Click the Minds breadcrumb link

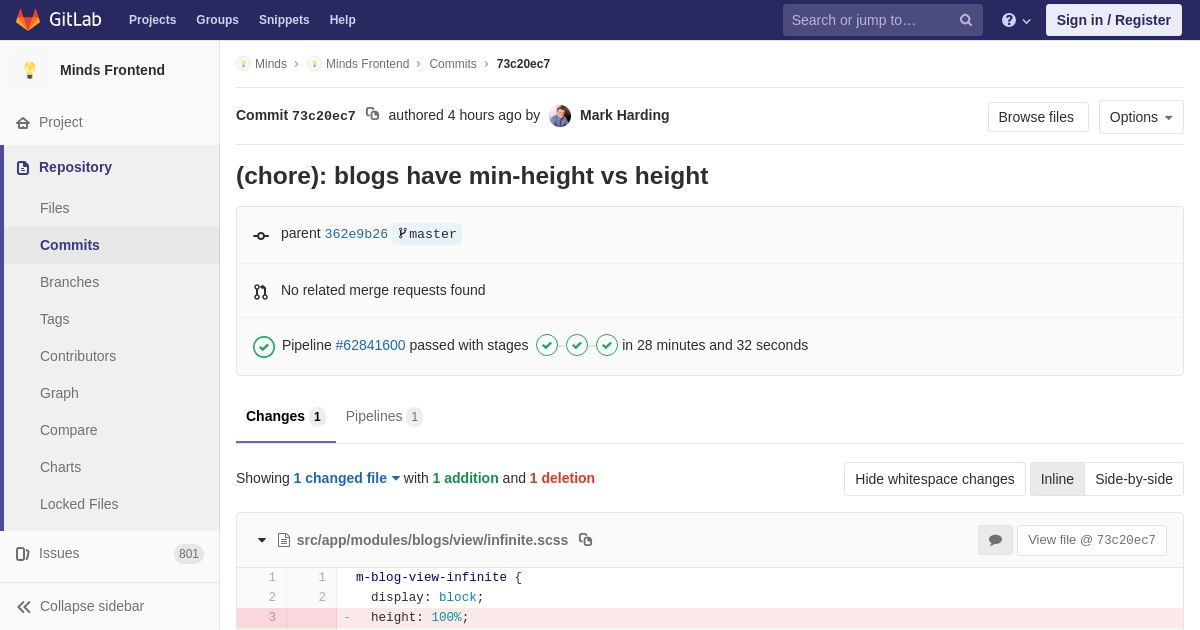(271, 64)
